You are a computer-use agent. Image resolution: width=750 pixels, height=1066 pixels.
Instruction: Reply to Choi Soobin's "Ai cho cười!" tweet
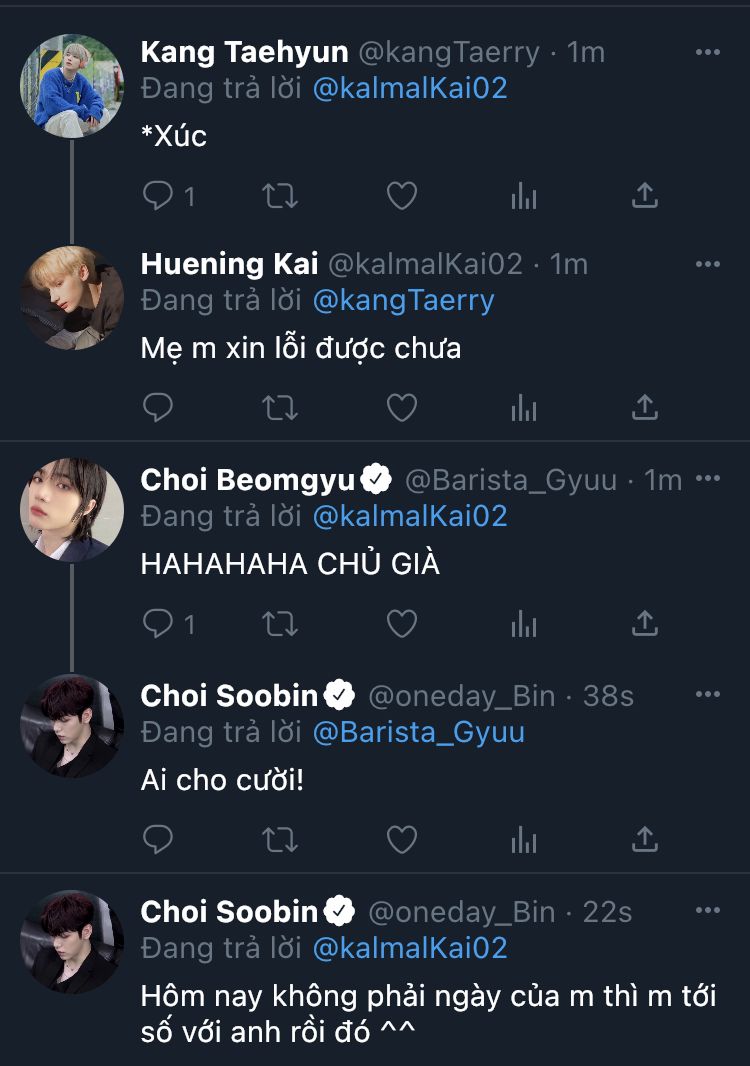[158, 839]
